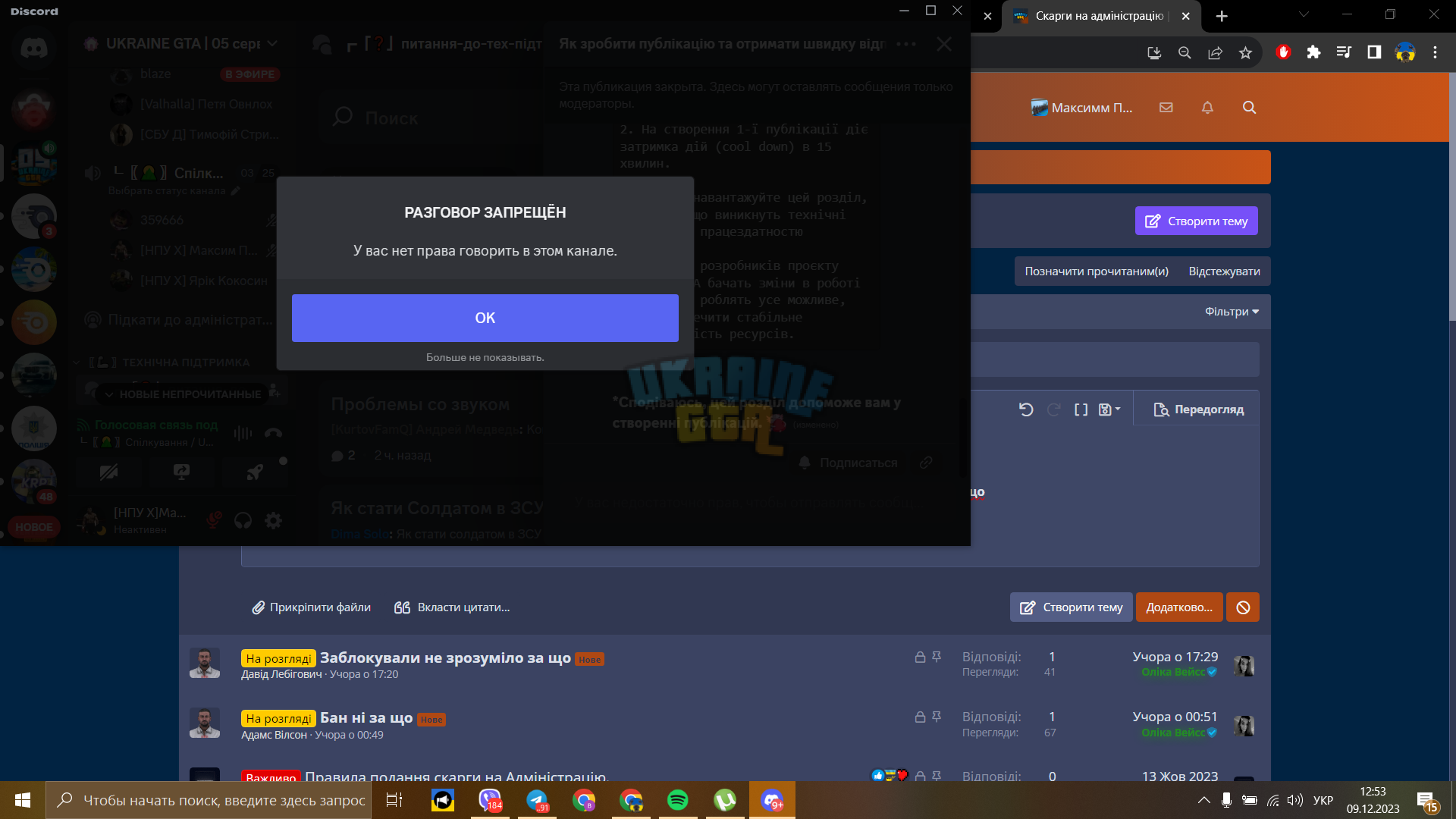This screenshot has width=1456, height=819.
Task: Open author Адамс Вілсон profile link
Action: [x=274, y=735]
